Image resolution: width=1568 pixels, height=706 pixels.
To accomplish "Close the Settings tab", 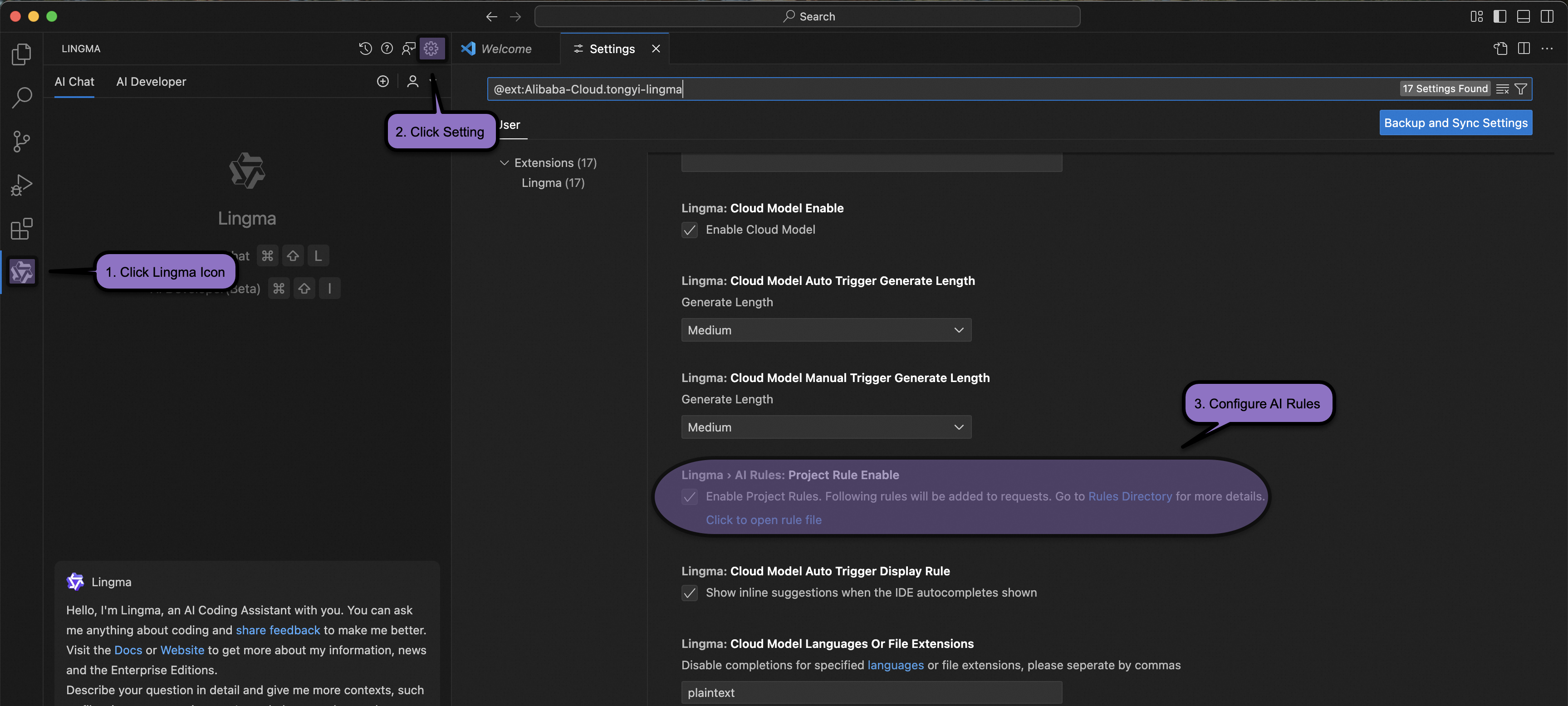I will point(656,49).
